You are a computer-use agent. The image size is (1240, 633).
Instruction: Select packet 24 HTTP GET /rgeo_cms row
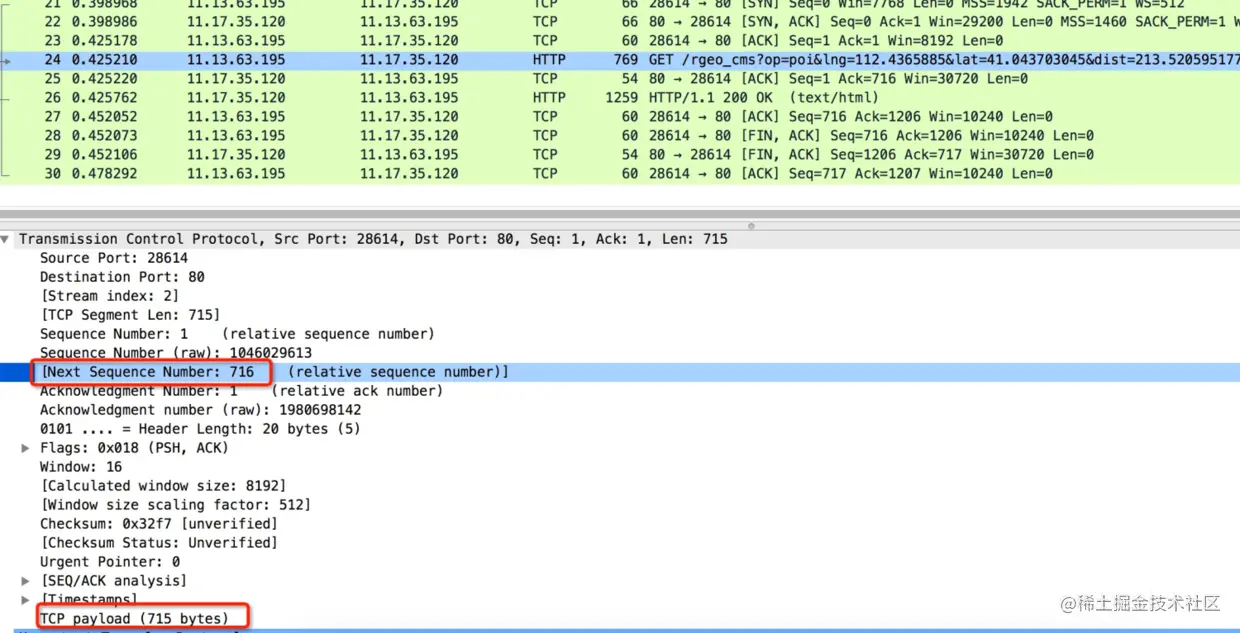point(620,59)
